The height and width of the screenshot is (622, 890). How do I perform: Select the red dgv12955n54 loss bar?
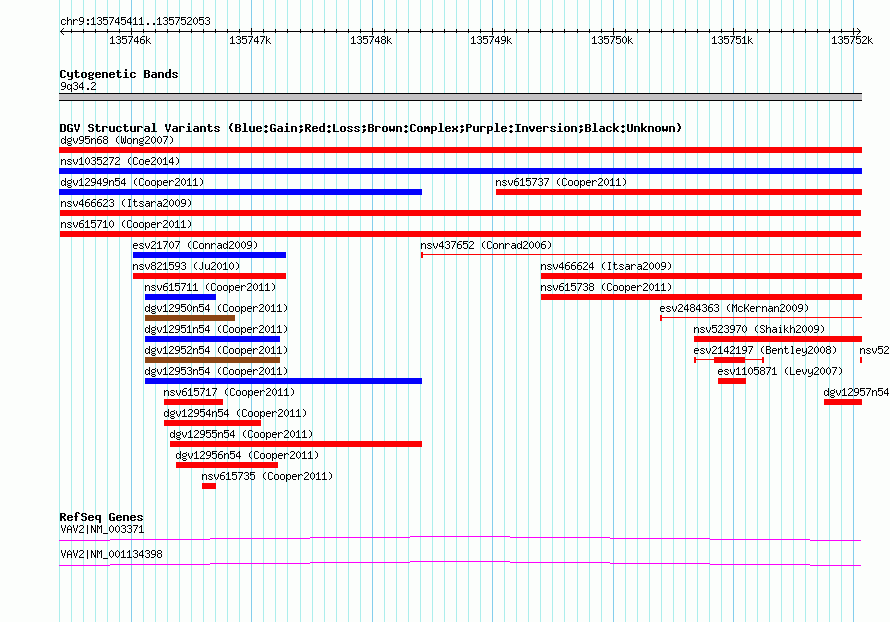[296, 444]
